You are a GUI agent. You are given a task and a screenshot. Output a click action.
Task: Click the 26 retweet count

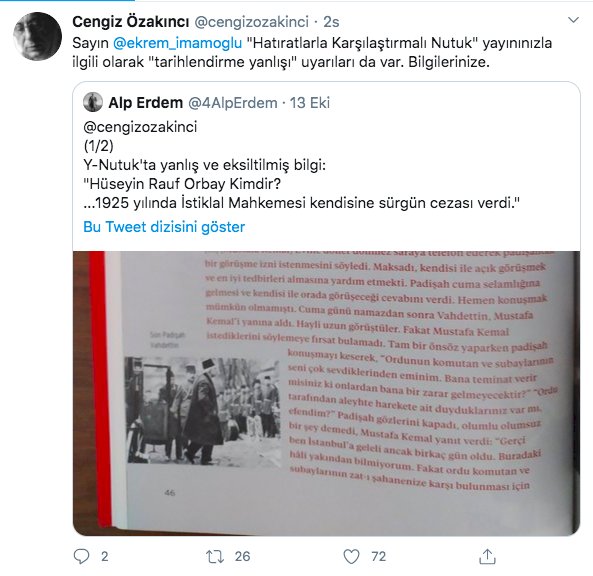pyautogui.click(x=242, y=556)
